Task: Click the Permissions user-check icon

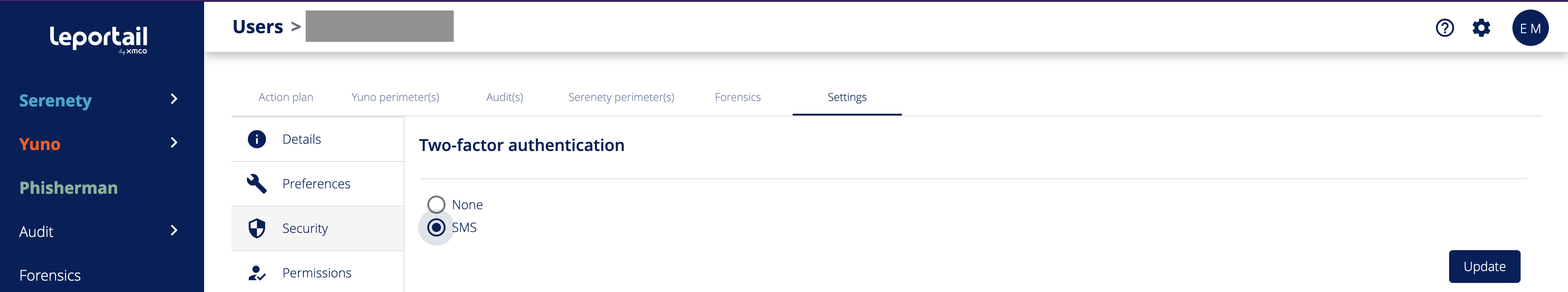Action: pos(257,273)
